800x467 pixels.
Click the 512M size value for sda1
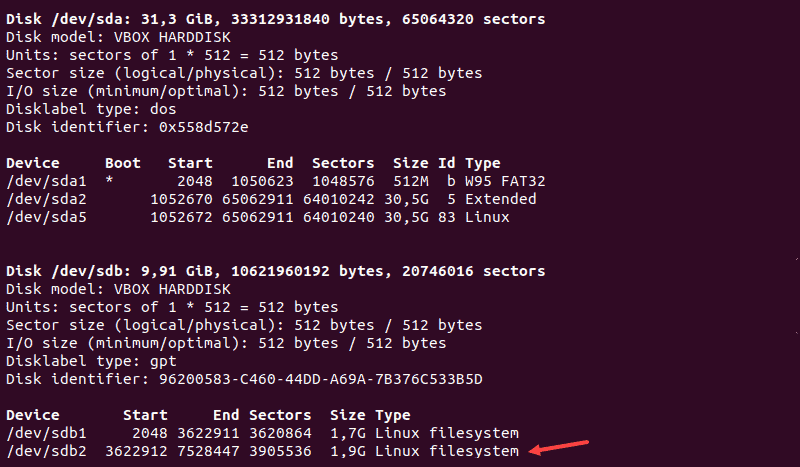411,181
